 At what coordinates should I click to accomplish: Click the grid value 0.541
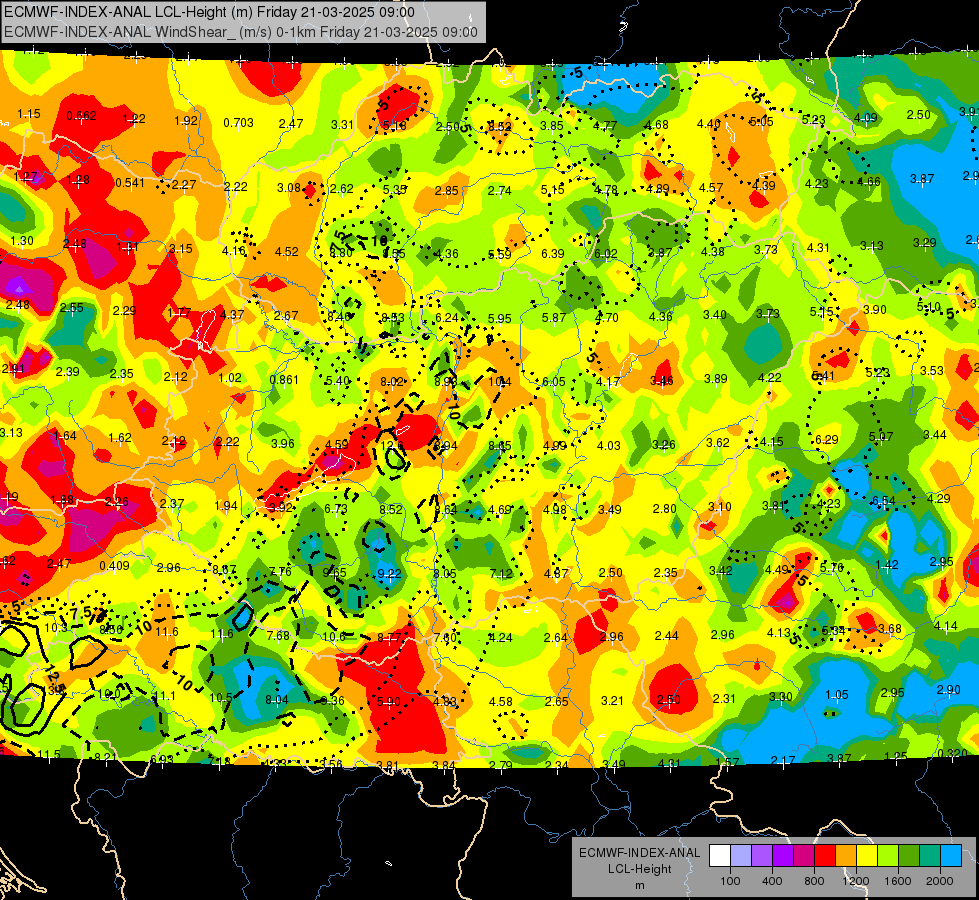pyautogui.click(x=130, y=182)
